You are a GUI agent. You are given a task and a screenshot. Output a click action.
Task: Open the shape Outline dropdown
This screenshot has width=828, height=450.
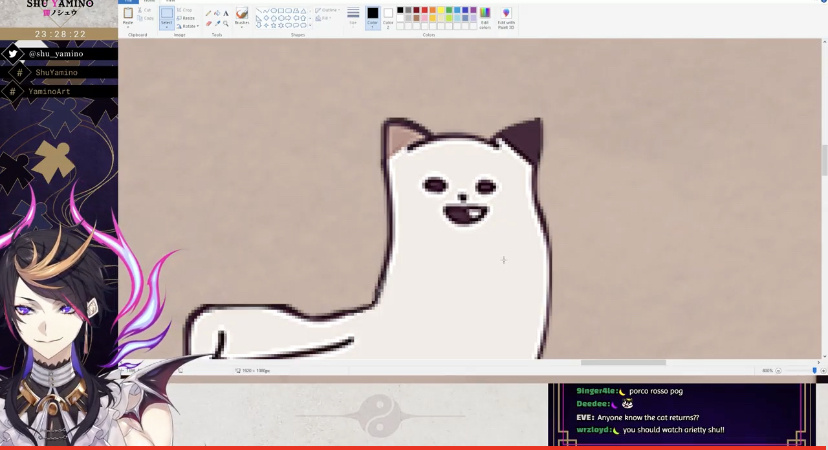(x=327, y=10)
